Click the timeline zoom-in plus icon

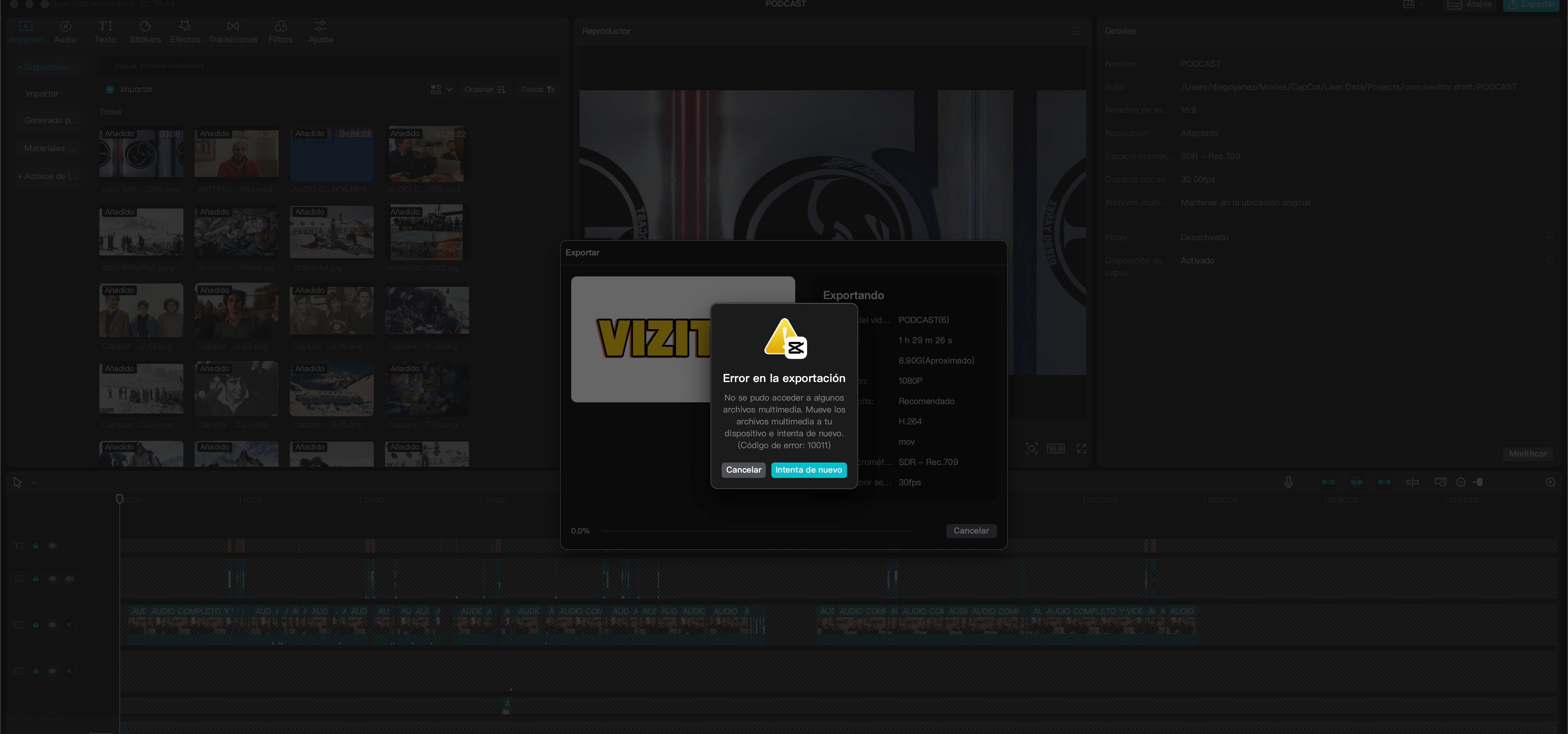tap(1550, 482)
